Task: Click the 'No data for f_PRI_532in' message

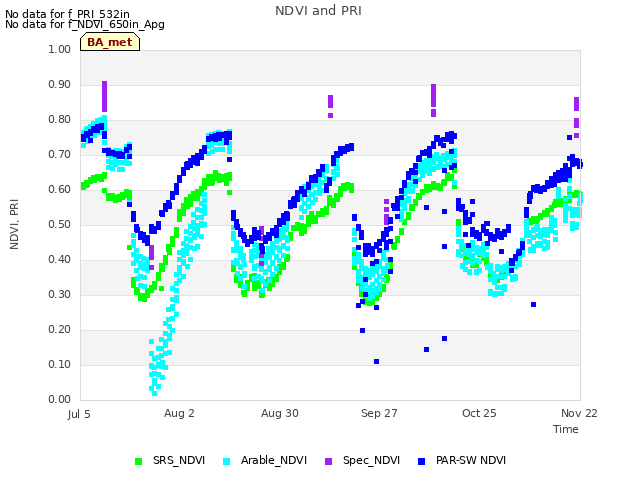Action: click(x=67, y=14)
